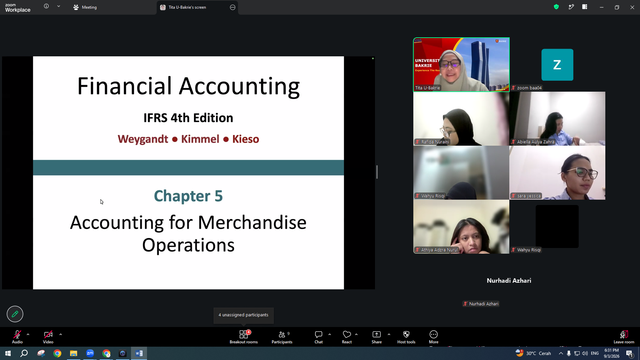Open audio options arrow next to Audio
Image resolution: width=640 pixels, height=360 pixels.
click(x=28, y=334)
